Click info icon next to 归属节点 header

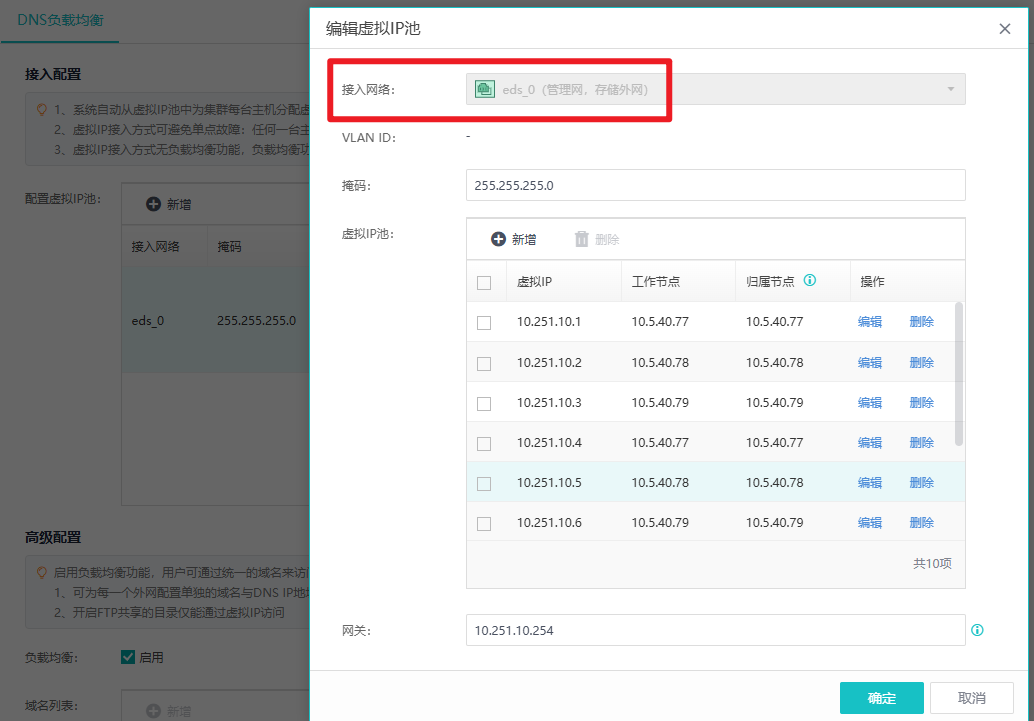pyautogui.click(x=810, y=280)
